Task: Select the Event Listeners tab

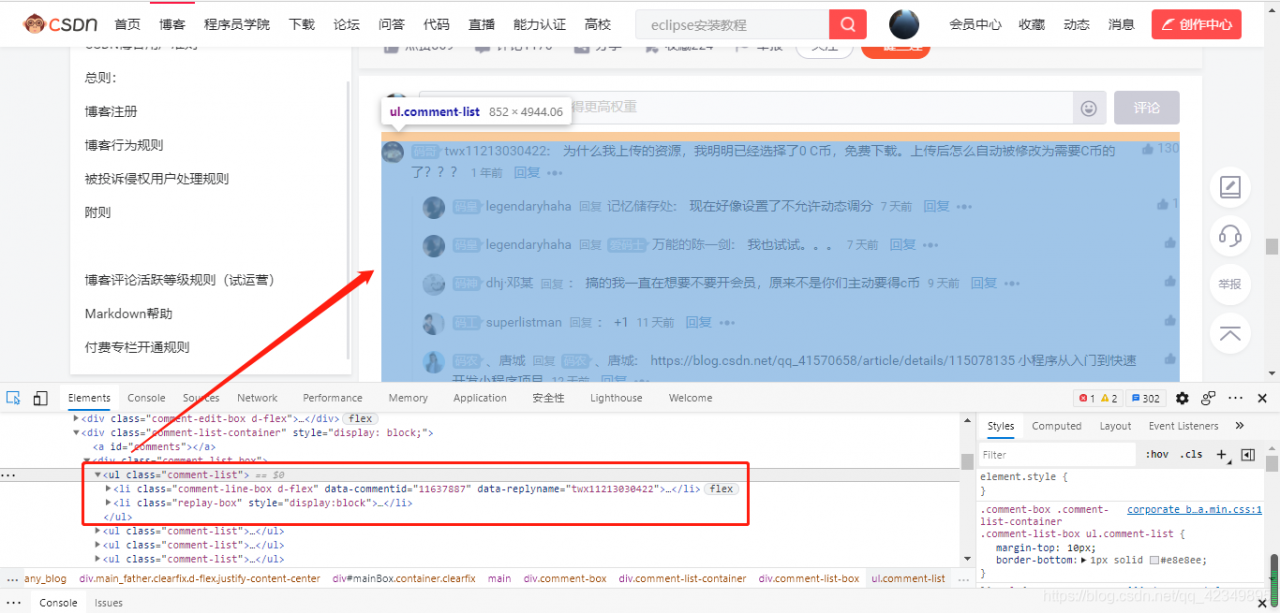Action: coord(1183,426)
